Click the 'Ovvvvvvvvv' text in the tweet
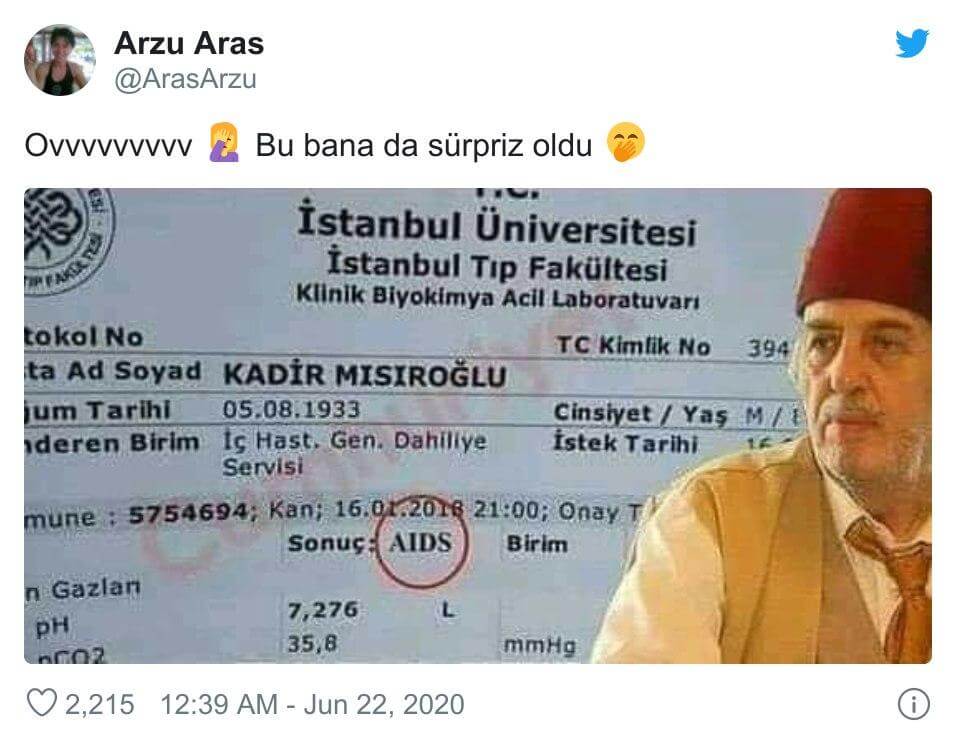Image resolution: width=956 pixels, height=744 pixels. (108, 145)
